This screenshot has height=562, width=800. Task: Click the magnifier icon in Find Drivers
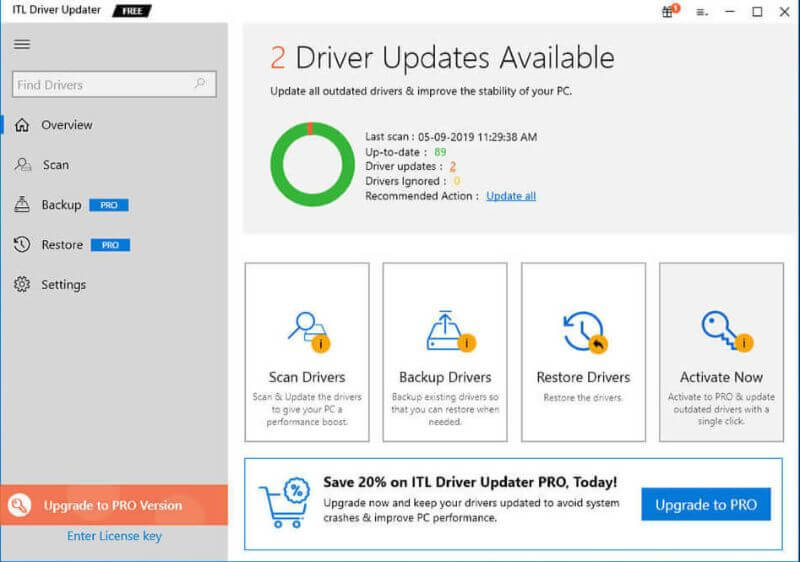200,83
